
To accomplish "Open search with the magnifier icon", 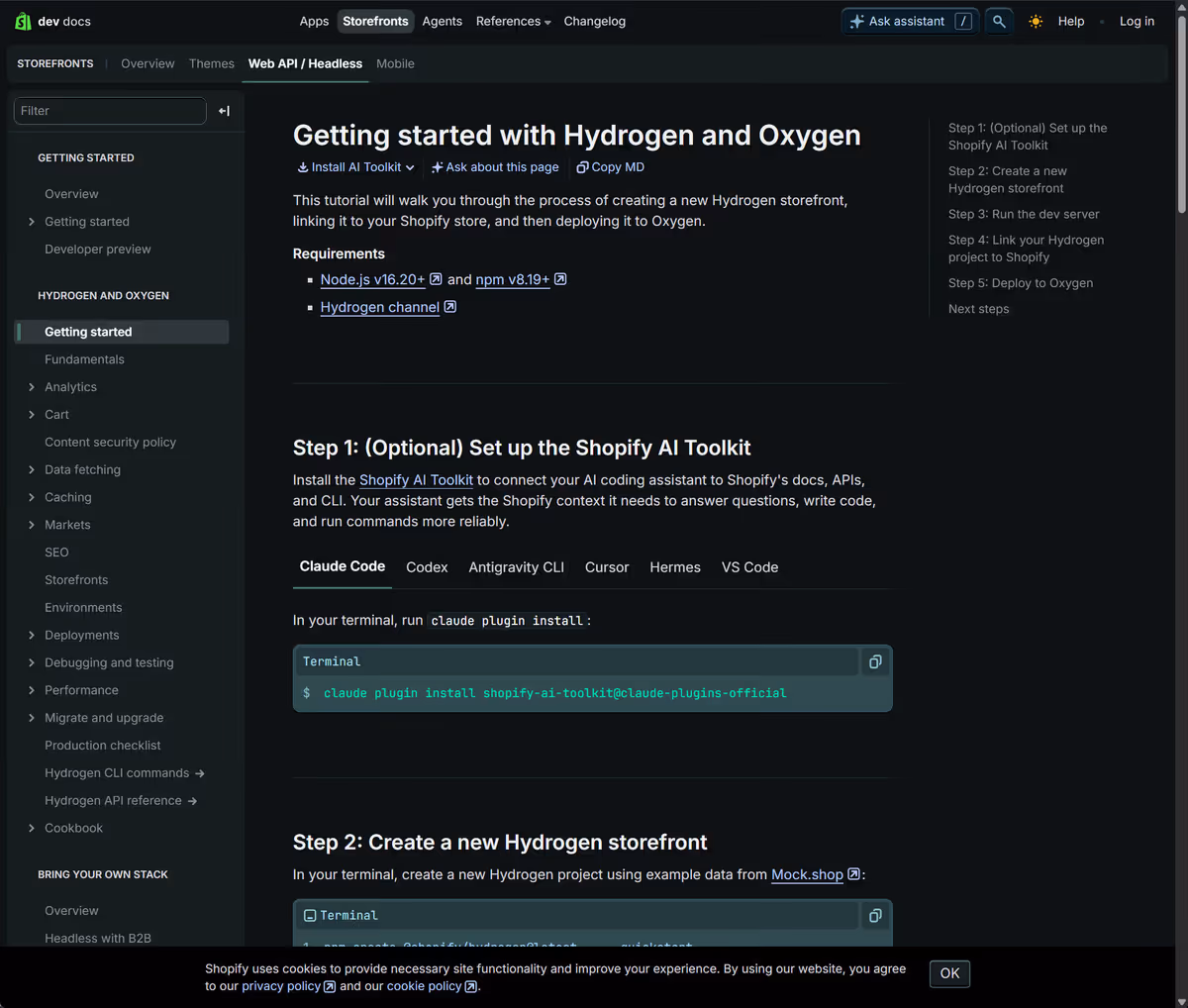I will point(999,21).
